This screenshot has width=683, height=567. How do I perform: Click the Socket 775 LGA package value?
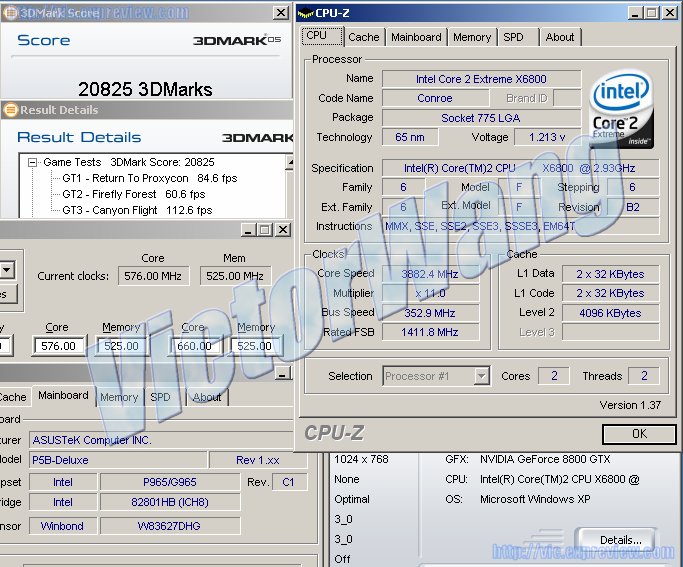pyautogui.click(x=481, y=118)
